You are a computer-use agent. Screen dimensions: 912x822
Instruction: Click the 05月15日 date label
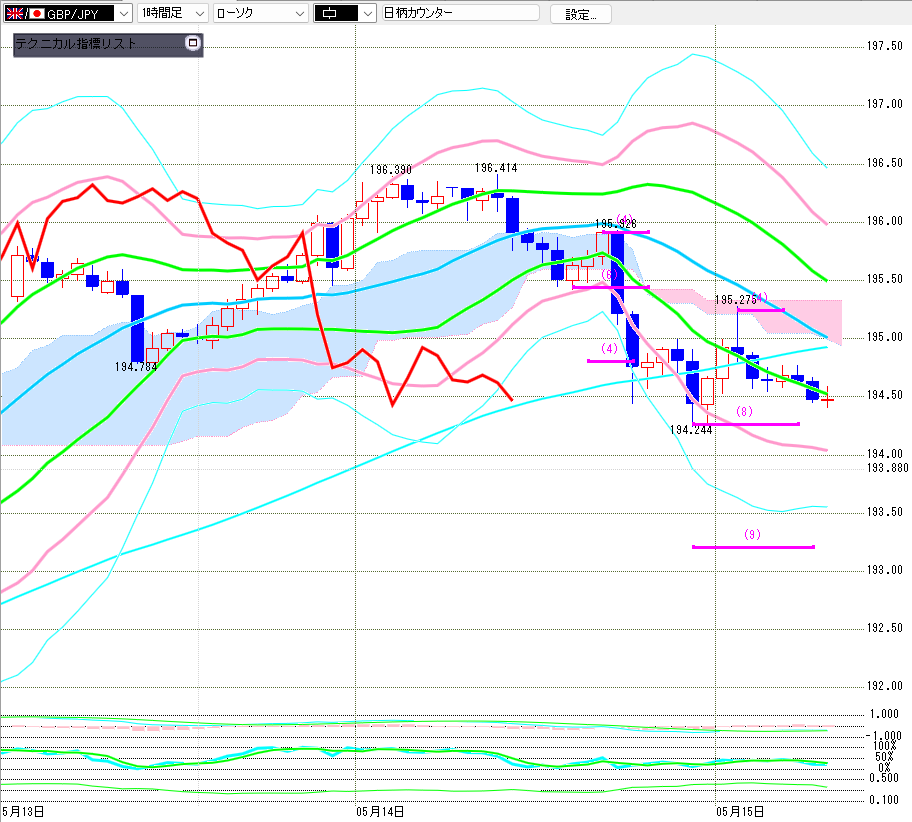740,812
